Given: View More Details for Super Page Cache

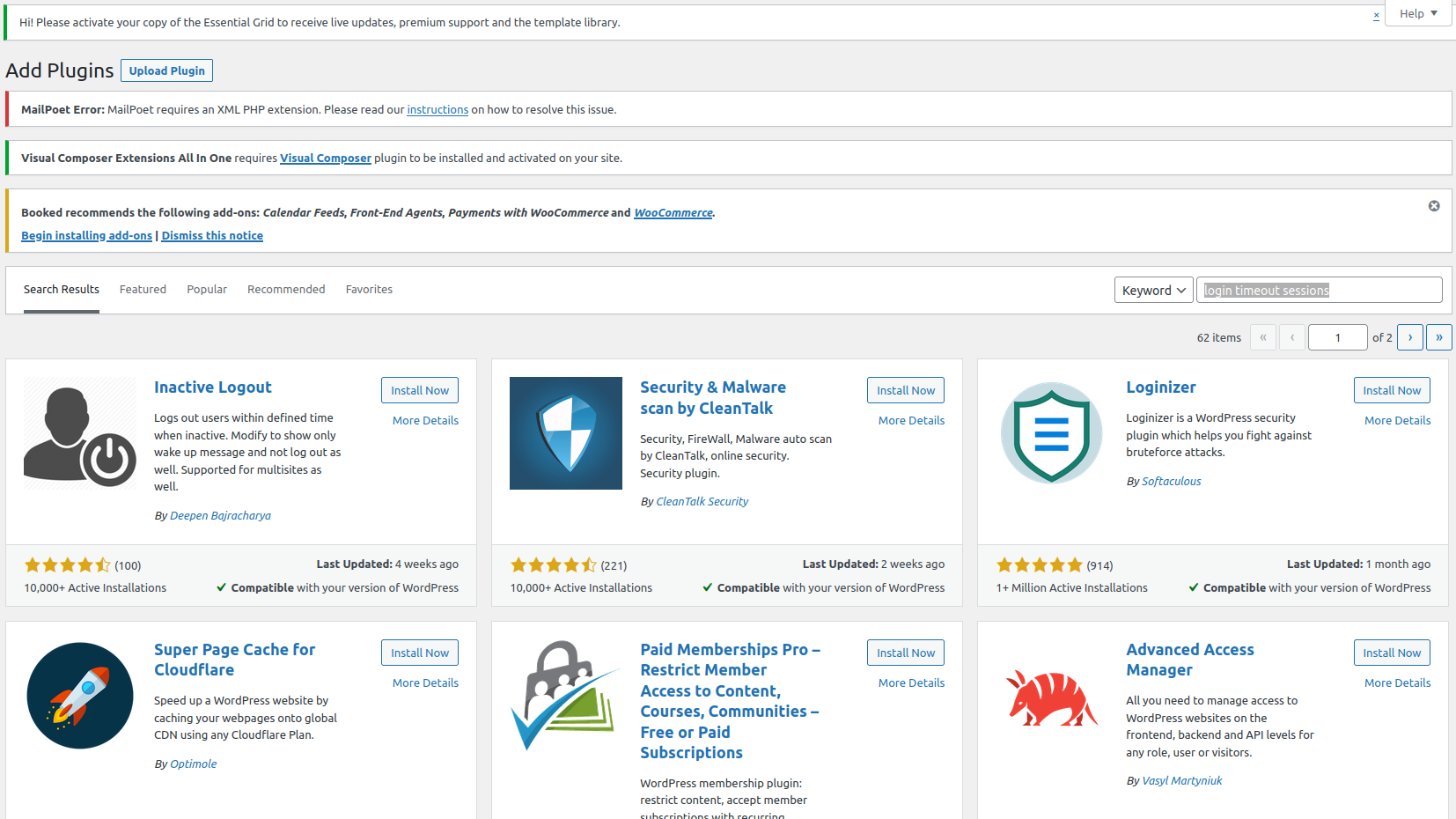Looking at the screenshot, I should pos(425,683).
